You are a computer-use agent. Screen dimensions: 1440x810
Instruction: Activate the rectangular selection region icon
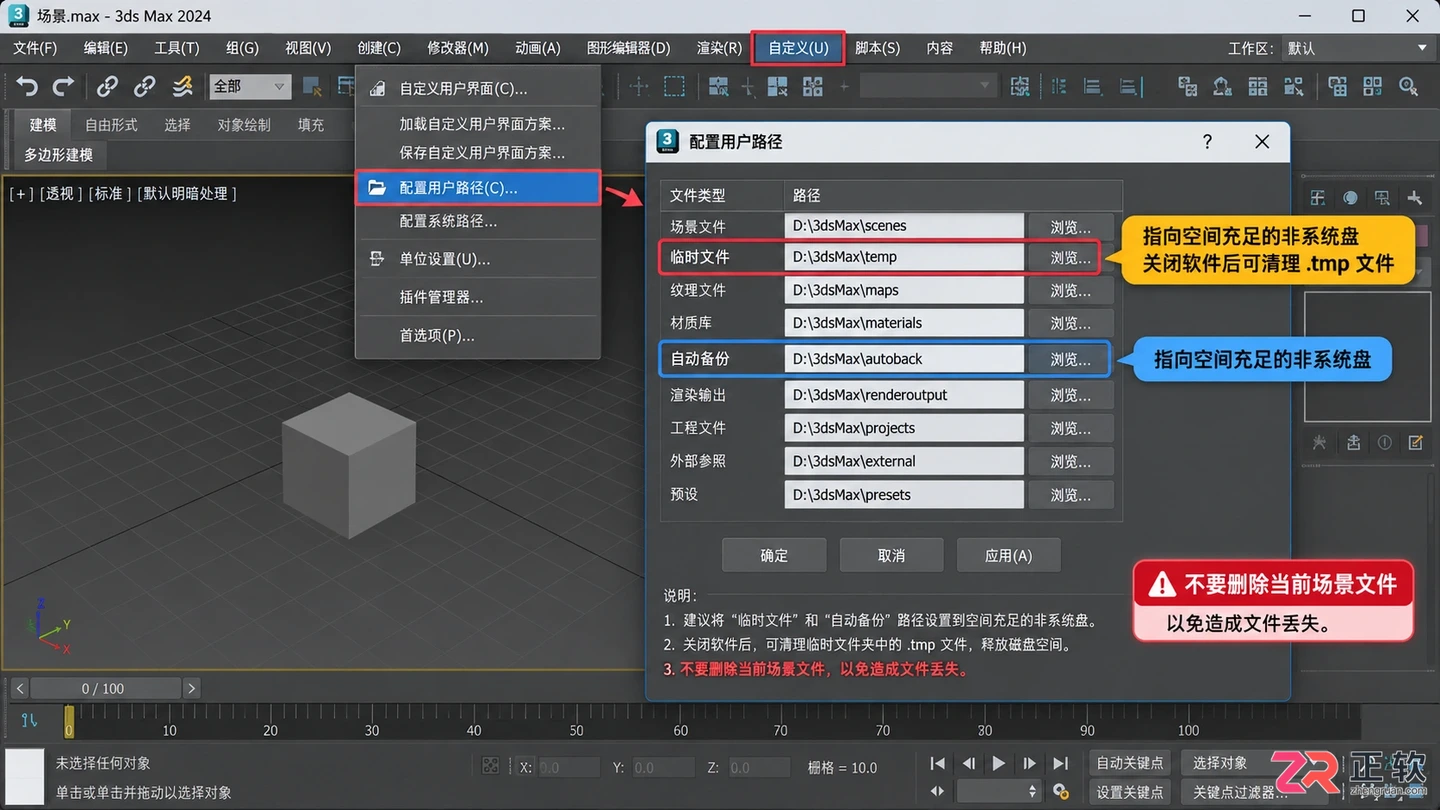(x=675, y=87)
